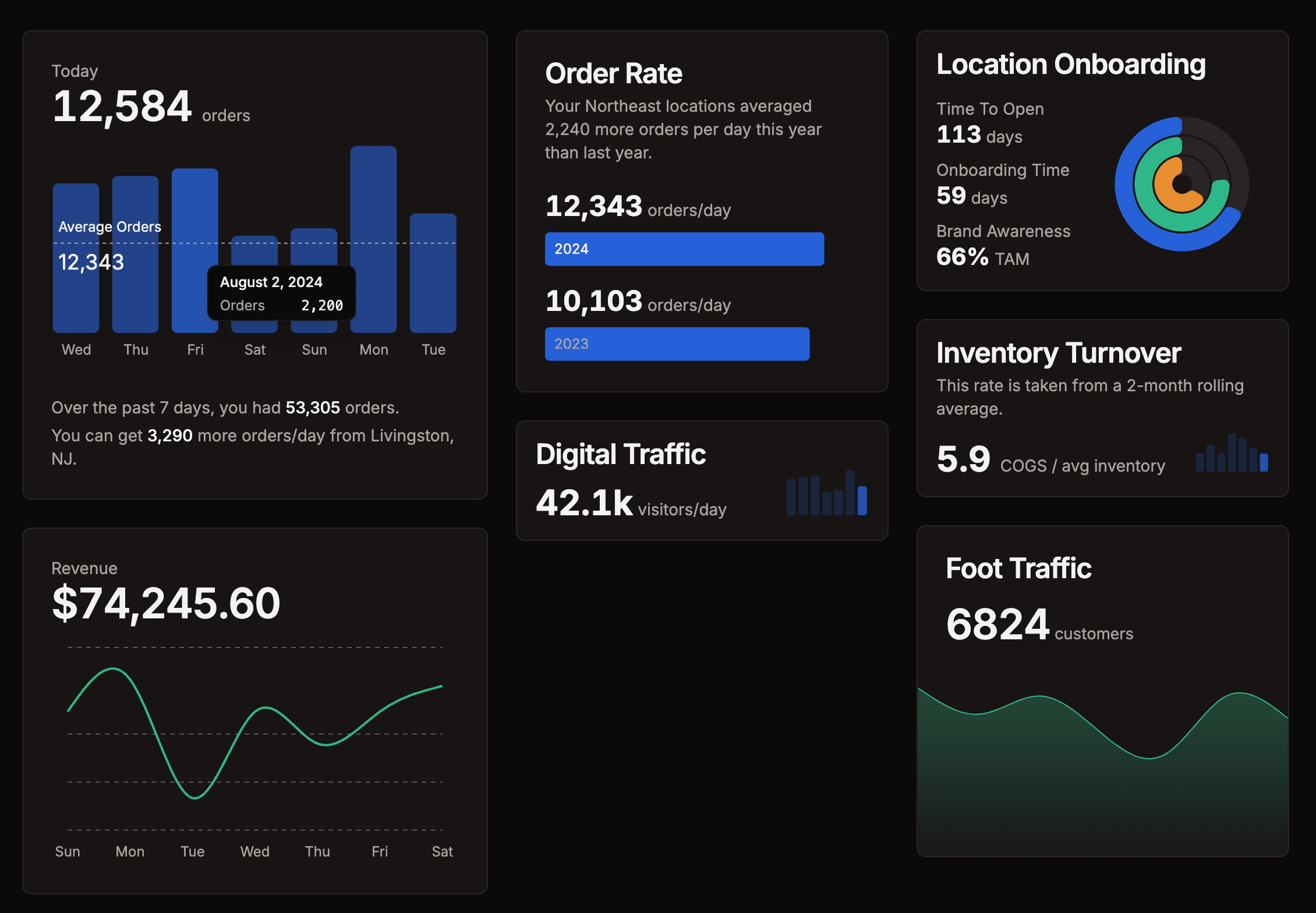Click the Tue bar in orders chart

(433, 273)
